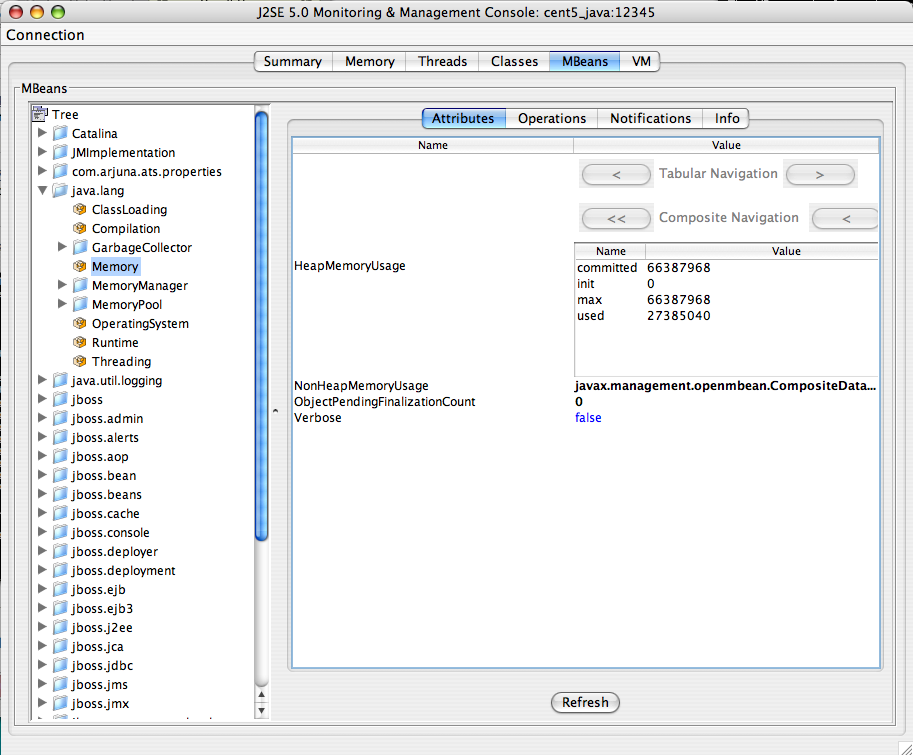Image resolution: width=913 pixels, height=755 pixels.
Task: Select the ObjectPendingFinalizationCount attribute
Action: pos(384,402)
